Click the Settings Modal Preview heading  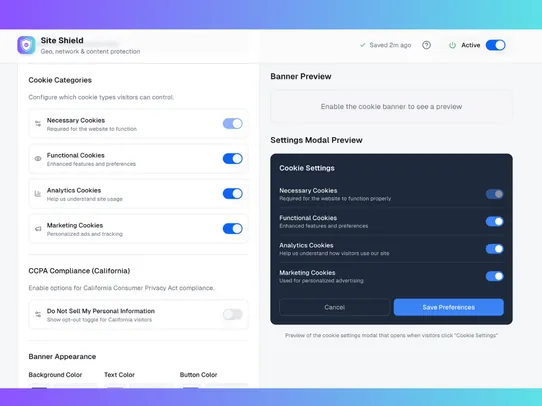coord(317,140)
